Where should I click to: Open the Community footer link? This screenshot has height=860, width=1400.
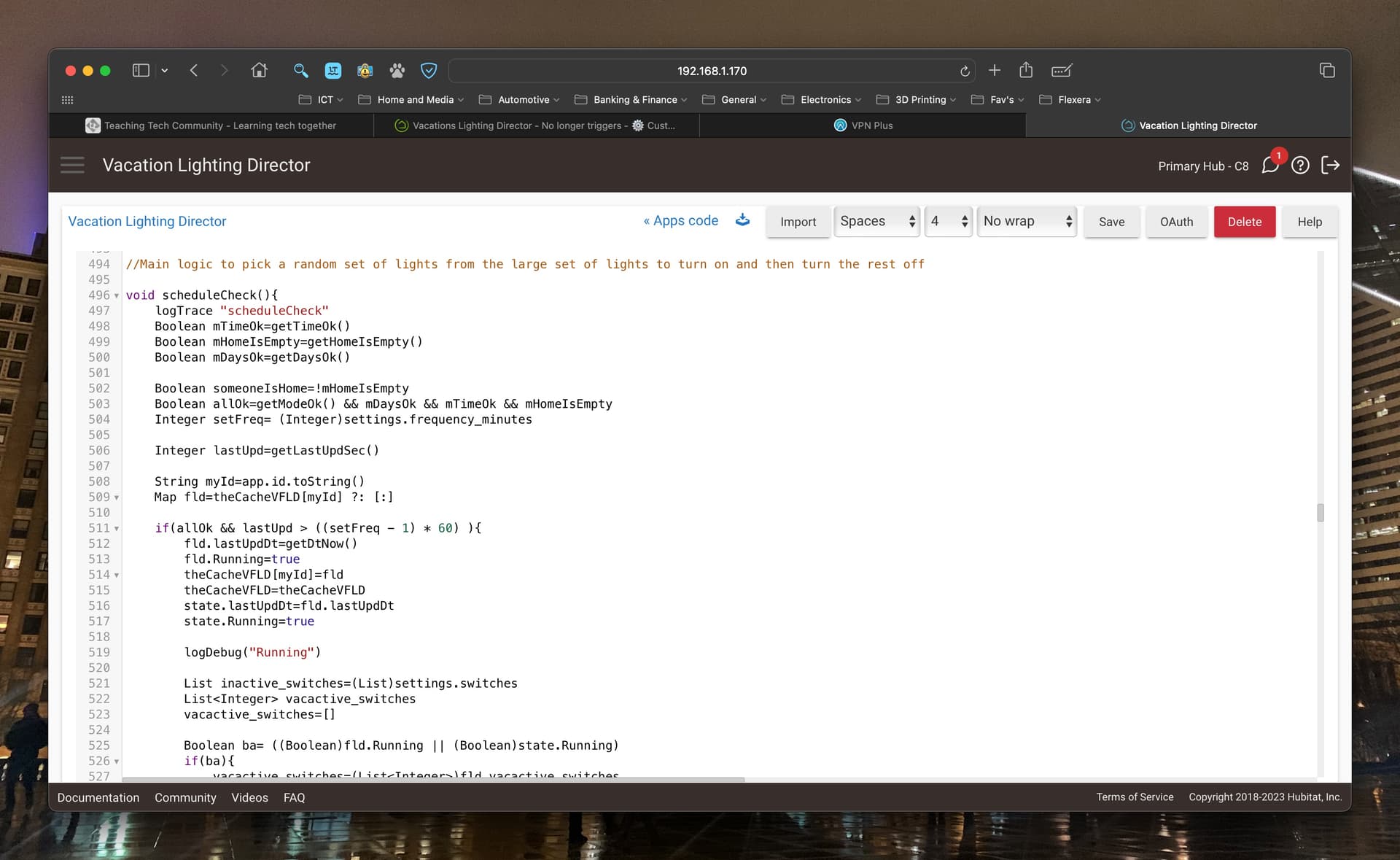click(x=185, y=797)
